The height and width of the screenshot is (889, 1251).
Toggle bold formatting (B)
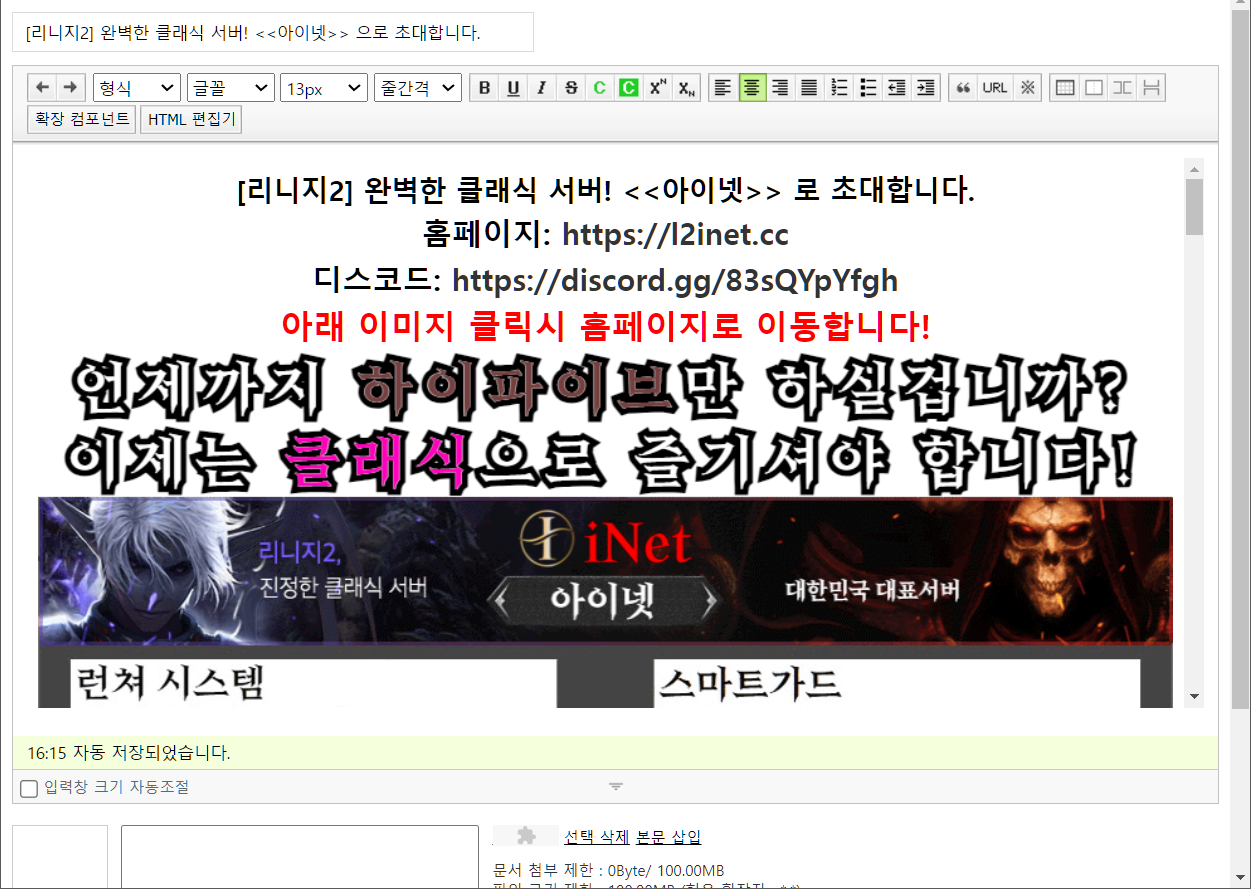485,88
